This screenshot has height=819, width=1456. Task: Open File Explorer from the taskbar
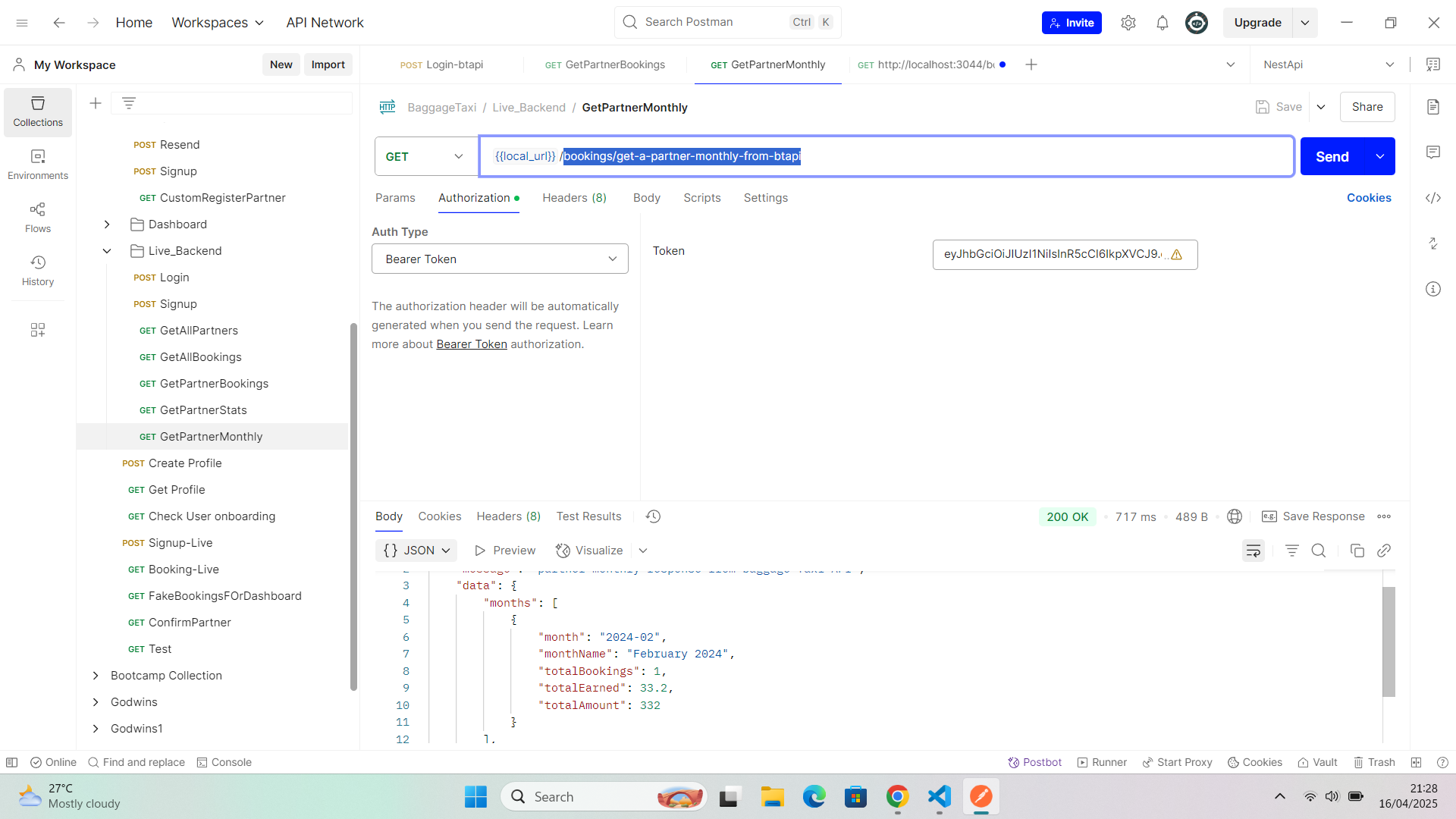[772, 797]
